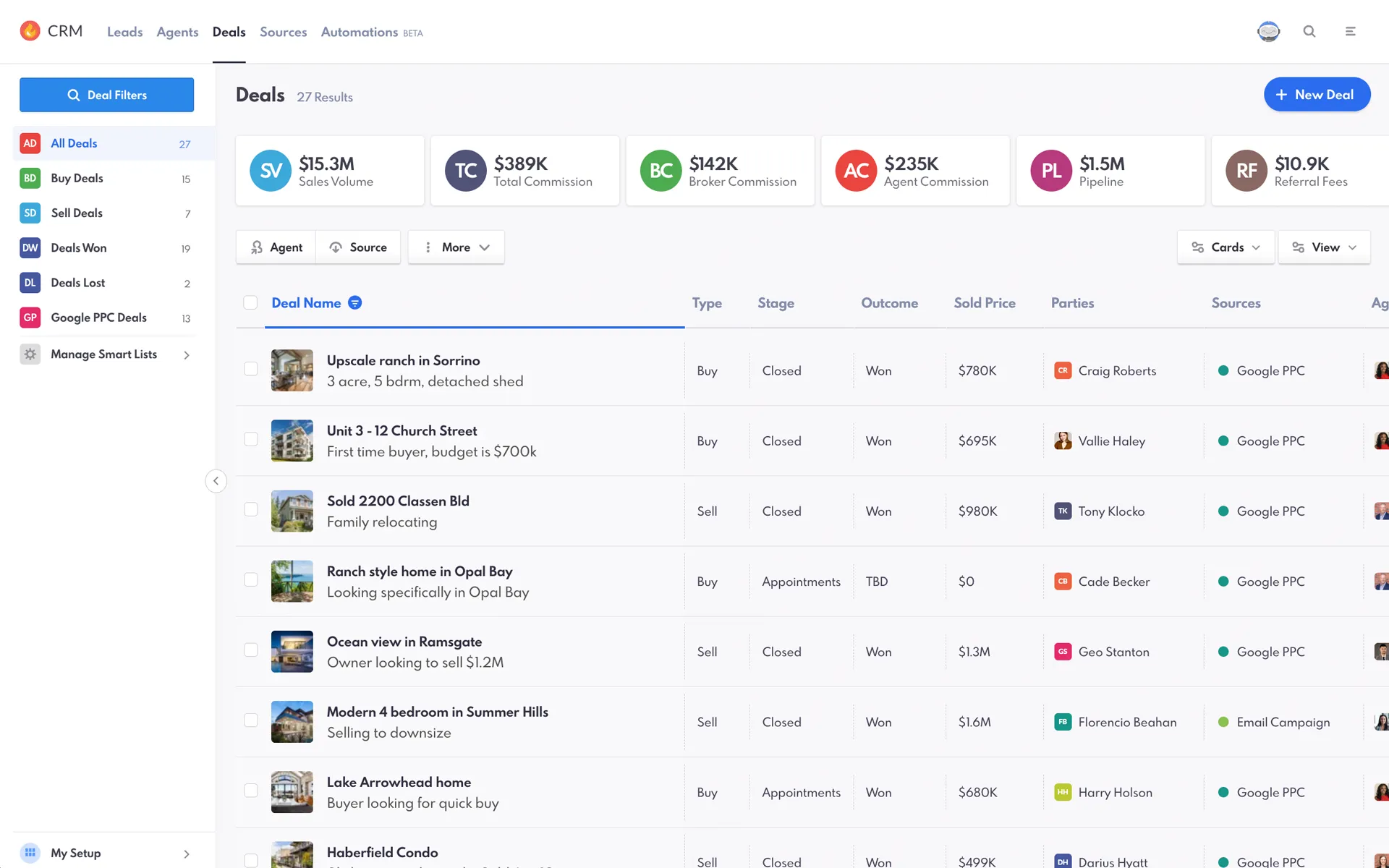
Task: Click the TC Total Commission badge
Action: (x=466, y=171)
